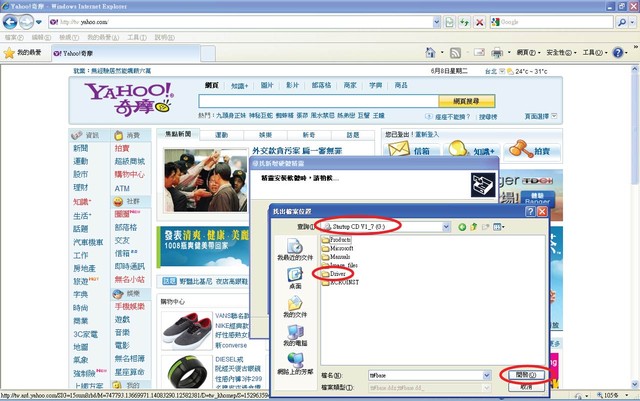
Task: Click the Favorites star icon
Action: click(9, 53)
